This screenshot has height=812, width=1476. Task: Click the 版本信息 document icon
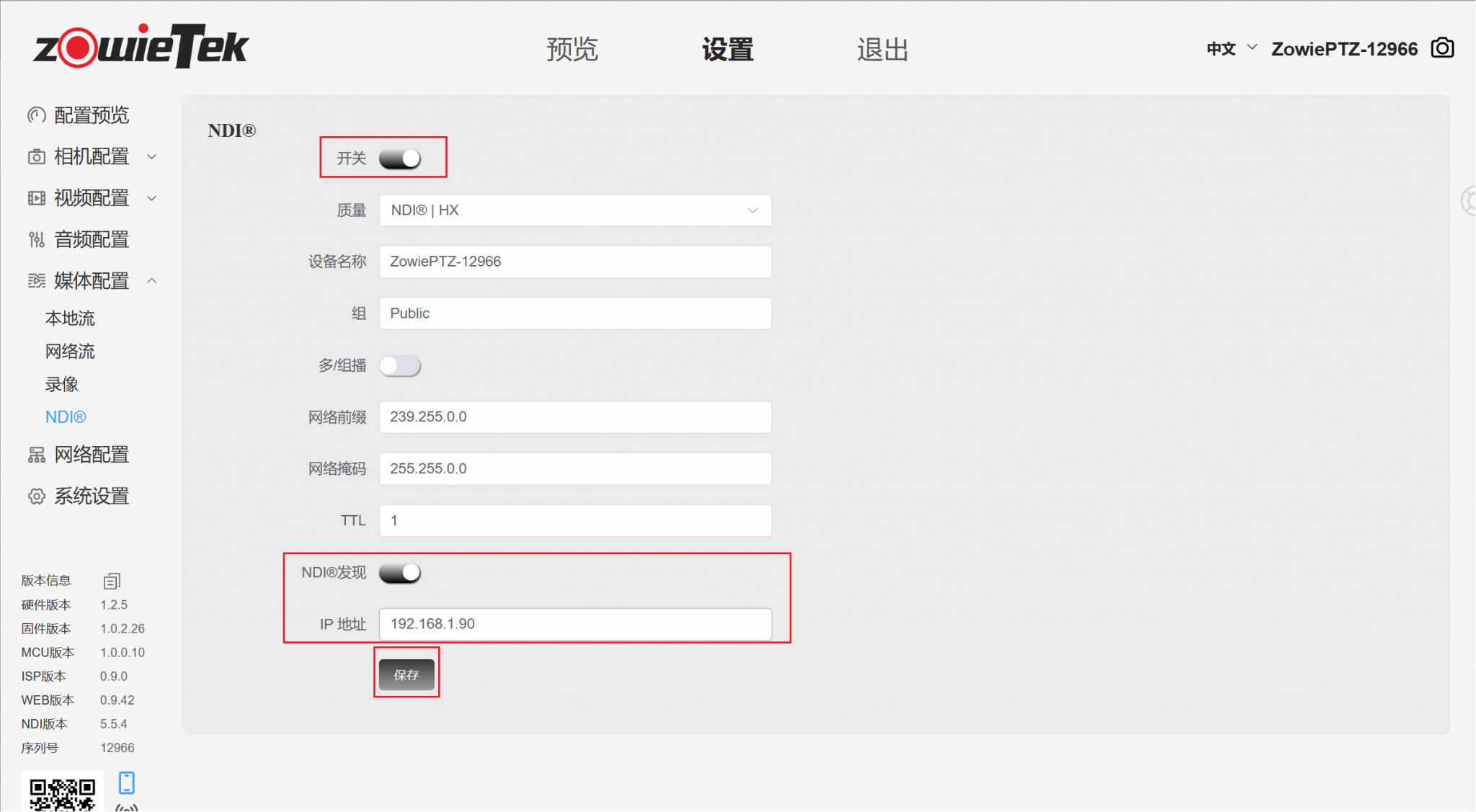(112, 581)
